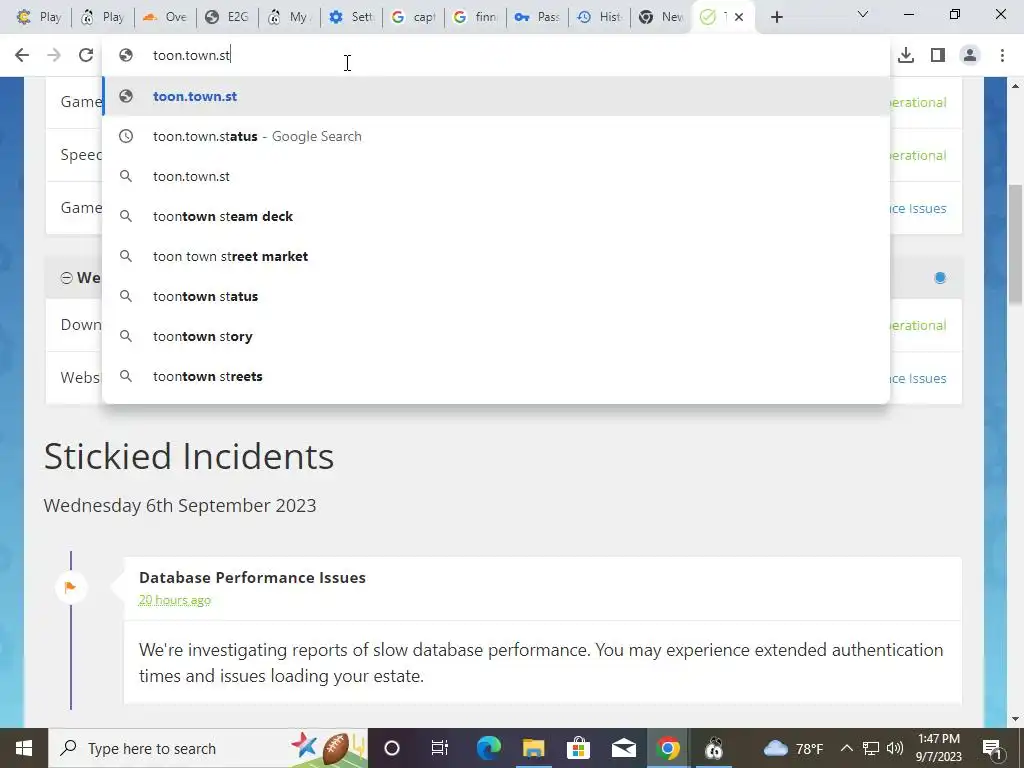
Task: Expand the tab search chevron
Action: point(863,14)
